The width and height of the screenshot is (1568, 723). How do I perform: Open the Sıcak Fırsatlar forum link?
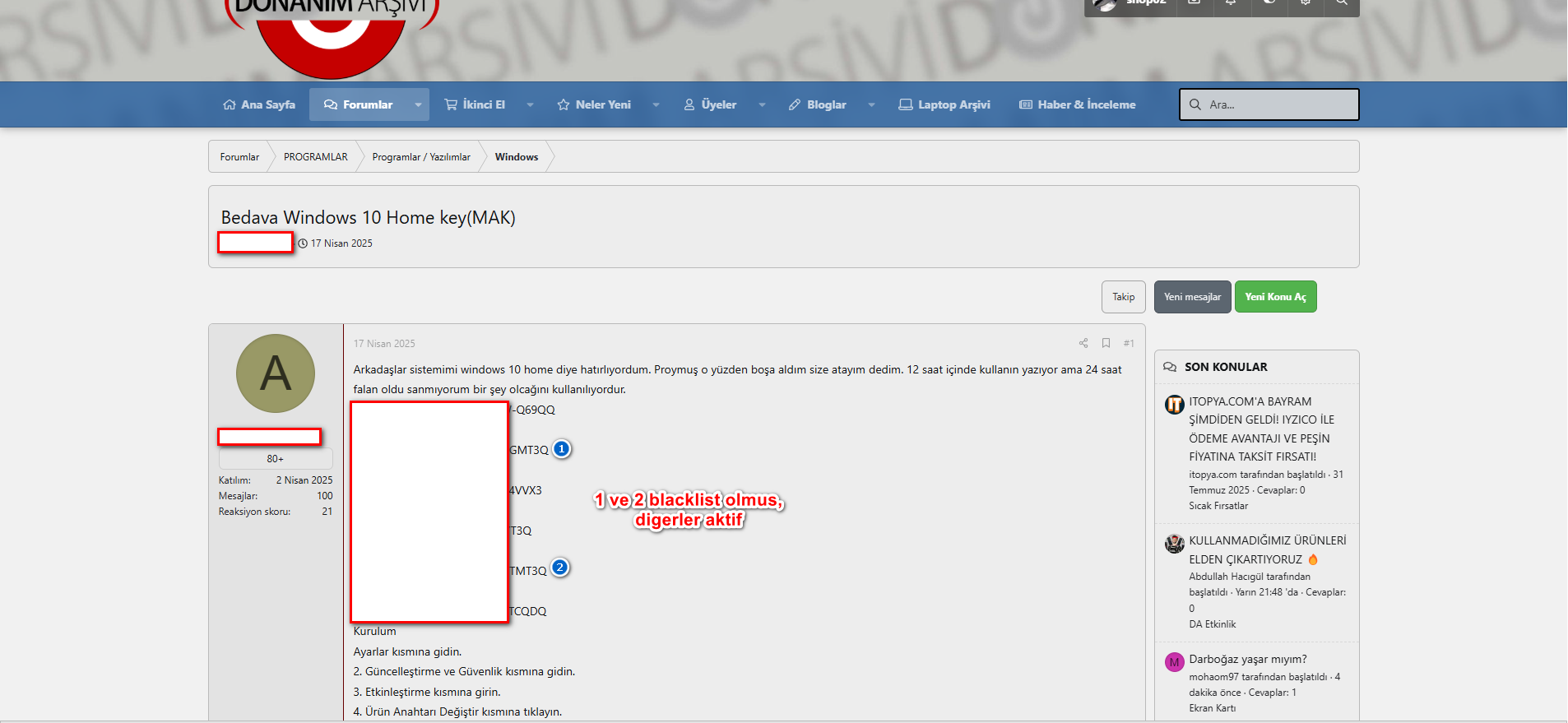pos(1218,506)
